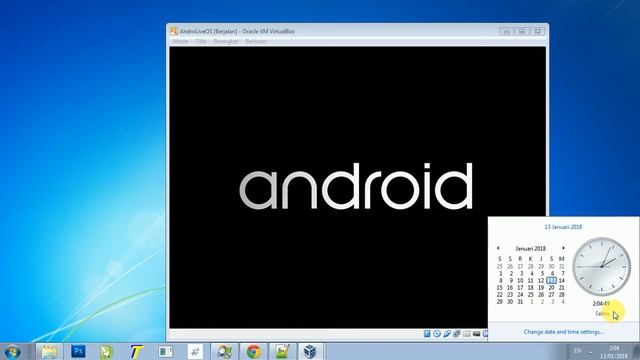Show hidden tray icons arrow
Image resolution: width=640 pixels, height=360 pixels.
click(591, 351)
